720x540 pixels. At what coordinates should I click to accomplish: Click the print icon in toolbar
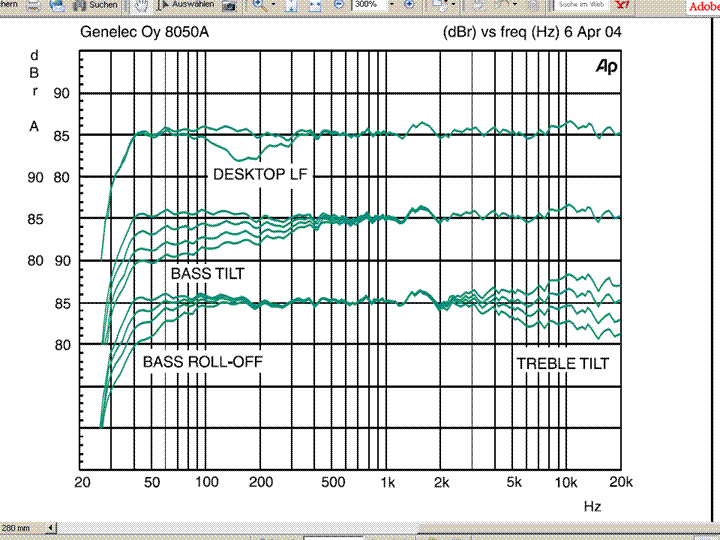tap(32, 5)
